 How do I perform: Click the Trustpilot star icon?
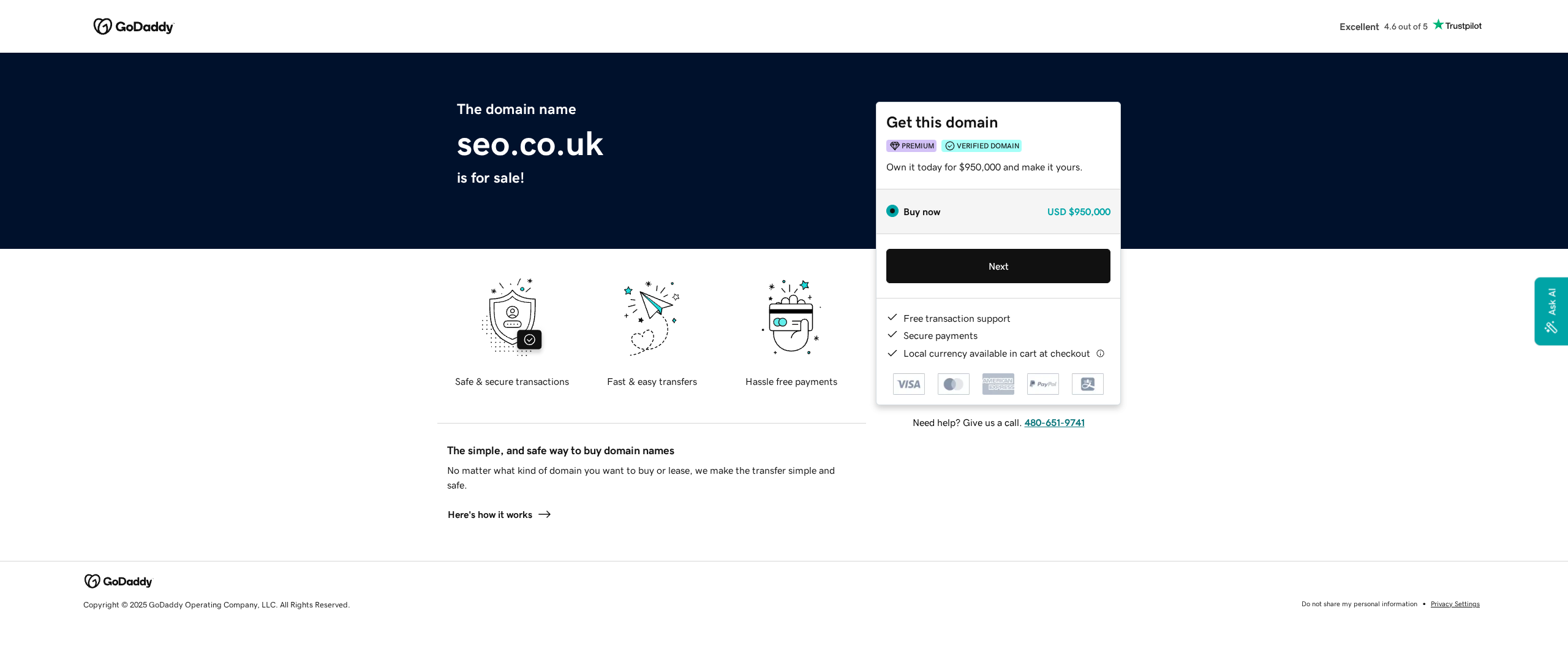pos(1438,25)
